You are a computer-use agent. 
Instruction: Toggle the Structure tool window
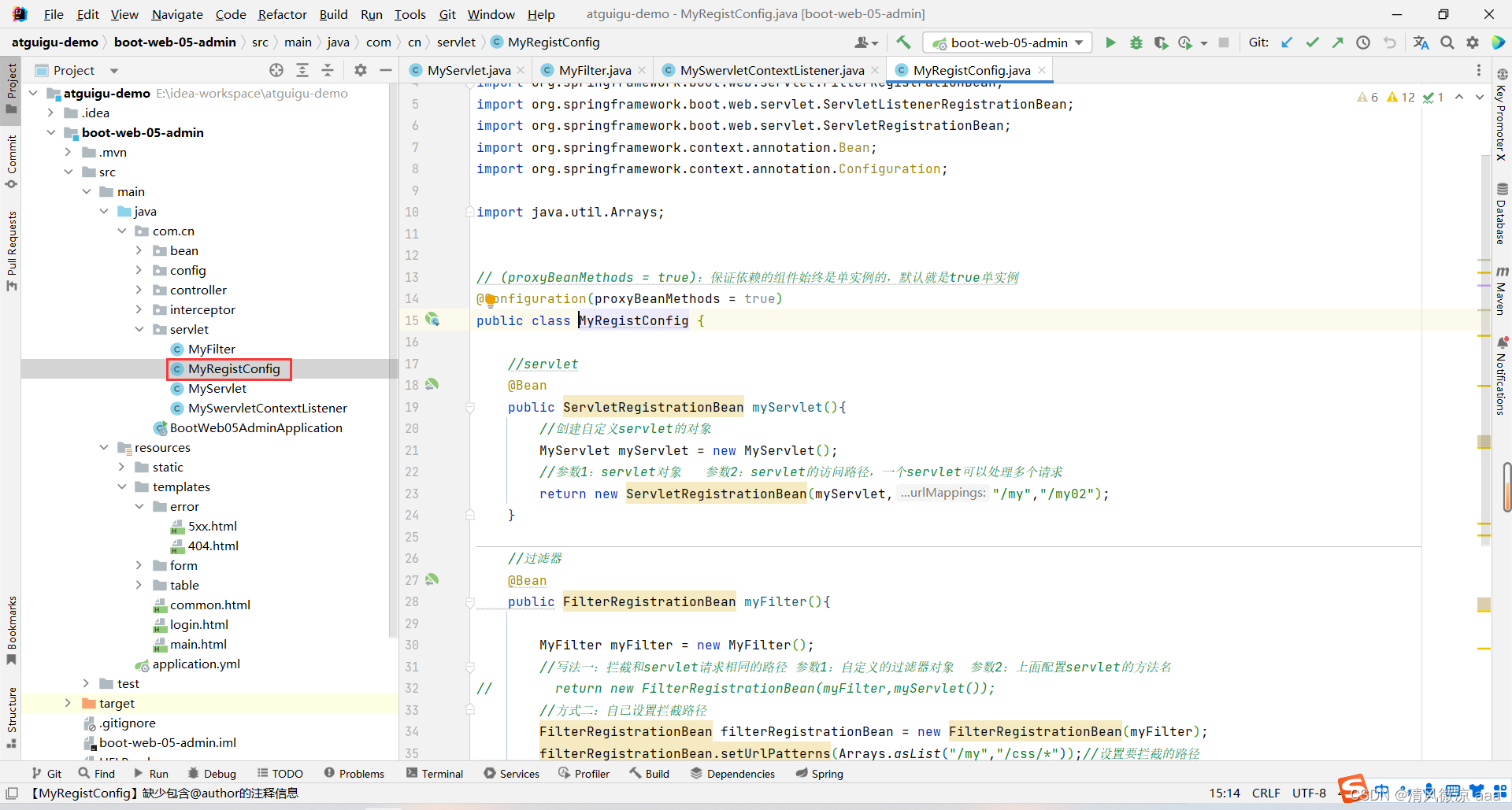11,717
